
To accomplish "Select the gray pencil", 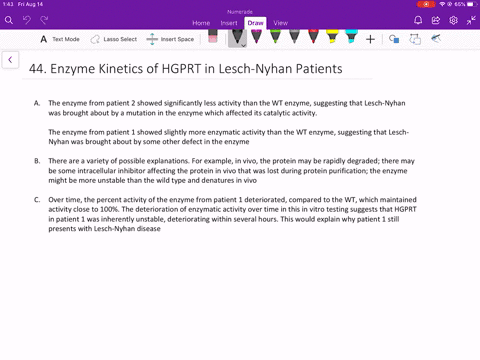I will pyautogui.click(x=294, y=36).
